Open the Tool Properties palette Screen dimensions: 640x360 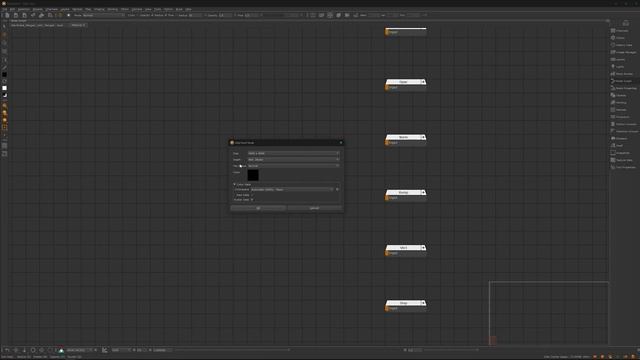[x=623, y=167]
